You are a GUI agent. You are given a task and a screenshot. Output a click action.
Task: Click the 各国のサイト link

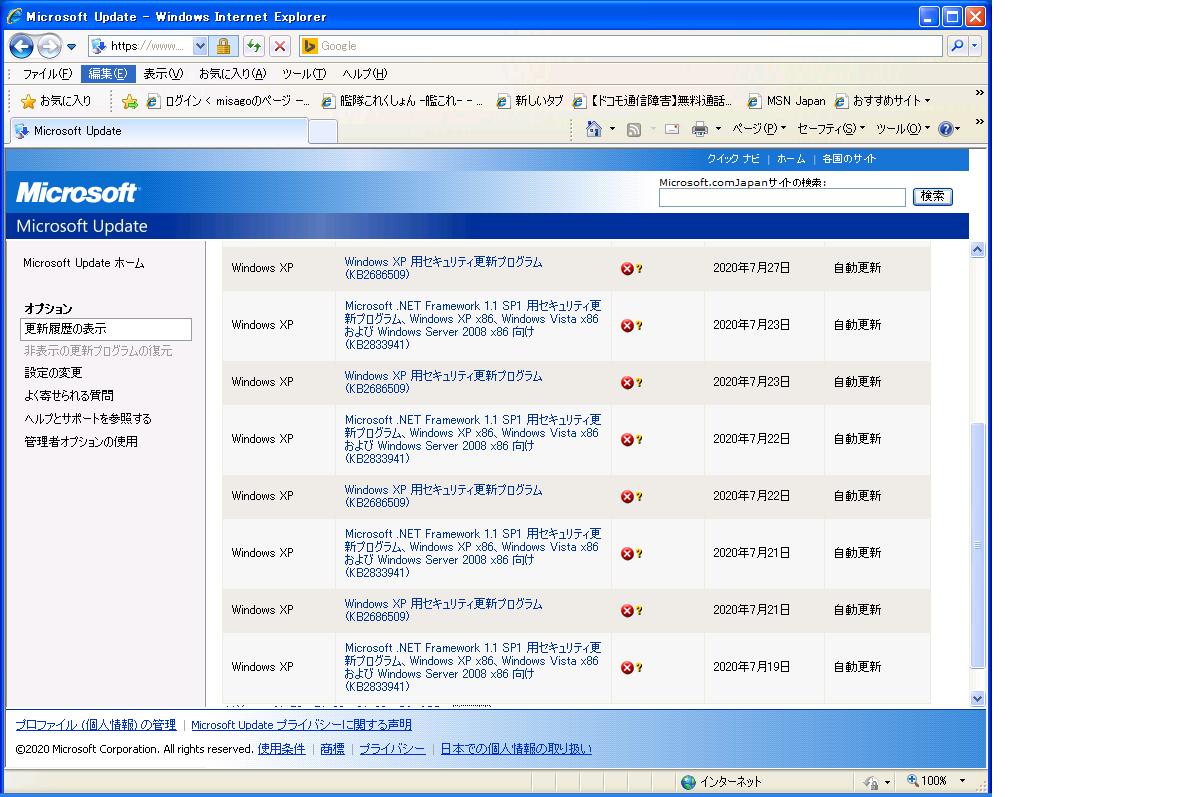click(x=849, y=159)
